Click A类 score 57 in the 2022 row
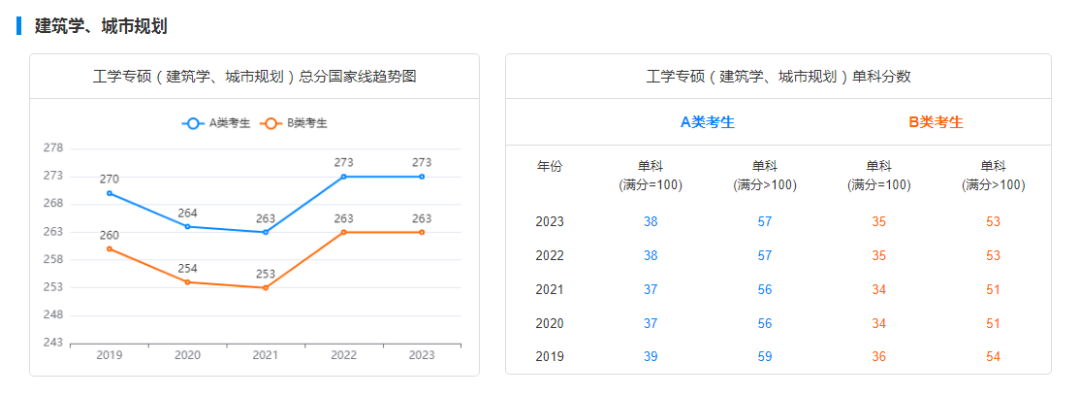Image resolution: width=1080 pixels, height=395 pixels. tap(765, 256)
